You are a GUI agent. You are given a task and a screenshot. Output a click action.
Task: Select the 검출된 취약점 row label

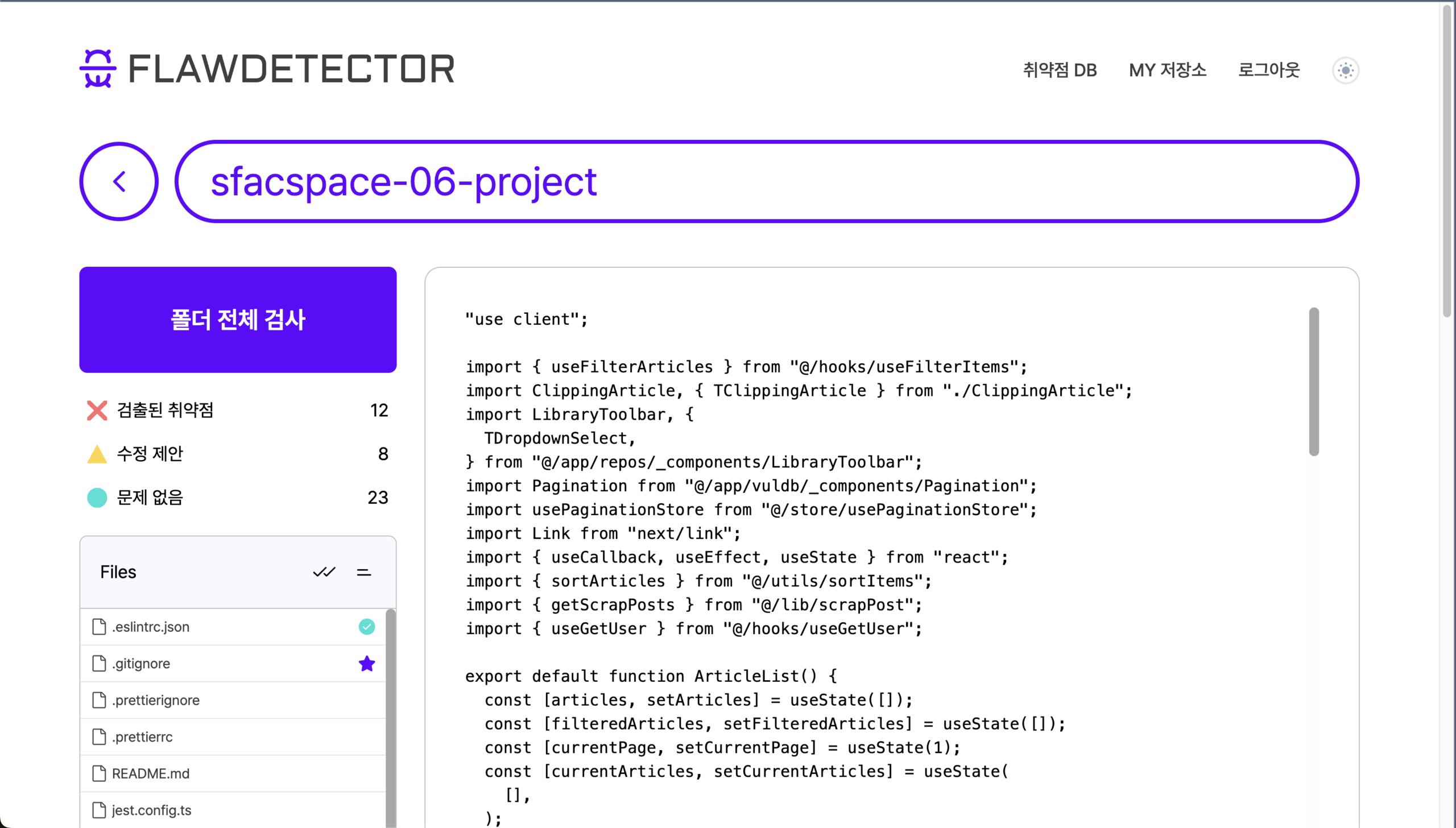[165, 410]
